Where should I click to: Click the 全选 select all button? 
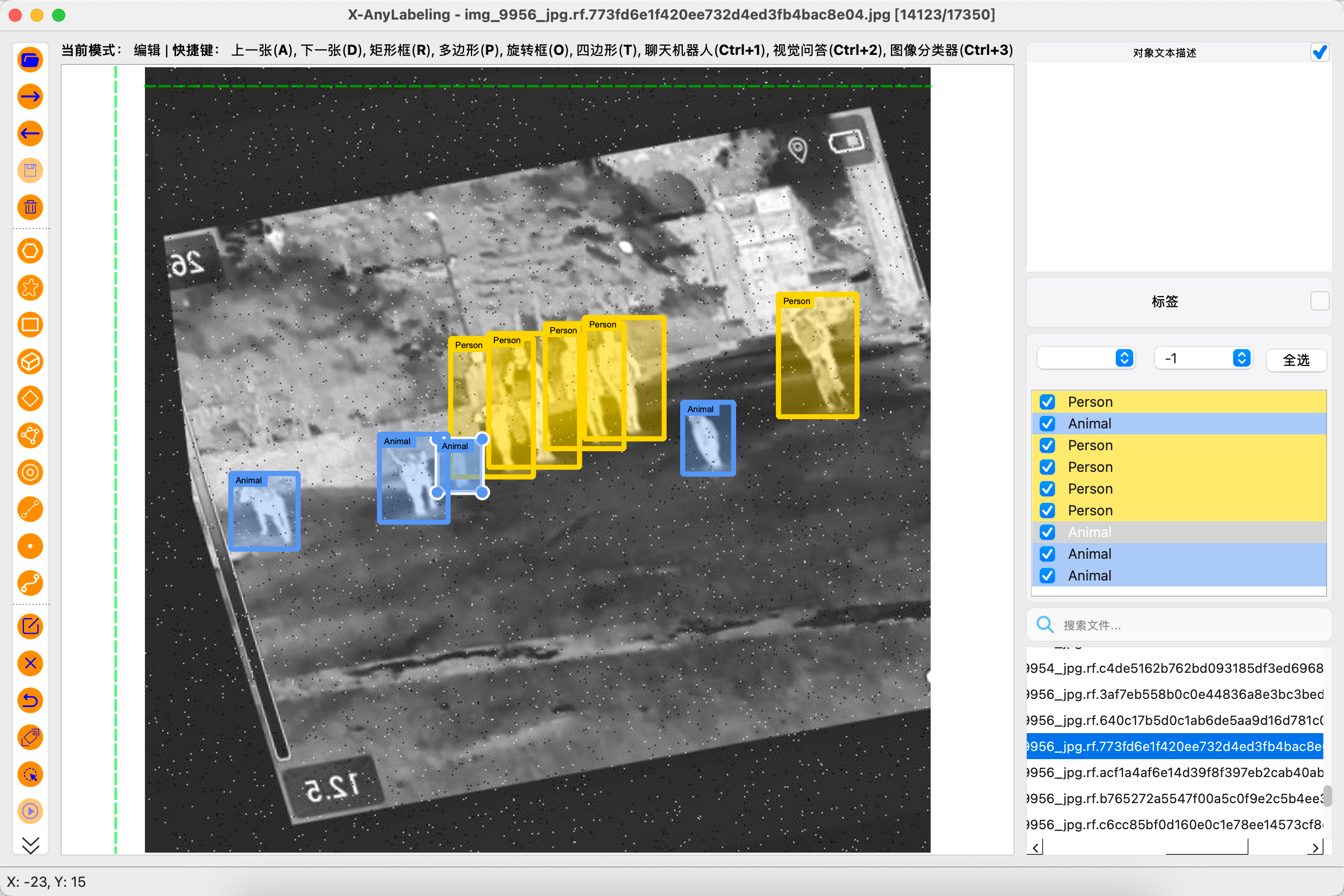1296,360
